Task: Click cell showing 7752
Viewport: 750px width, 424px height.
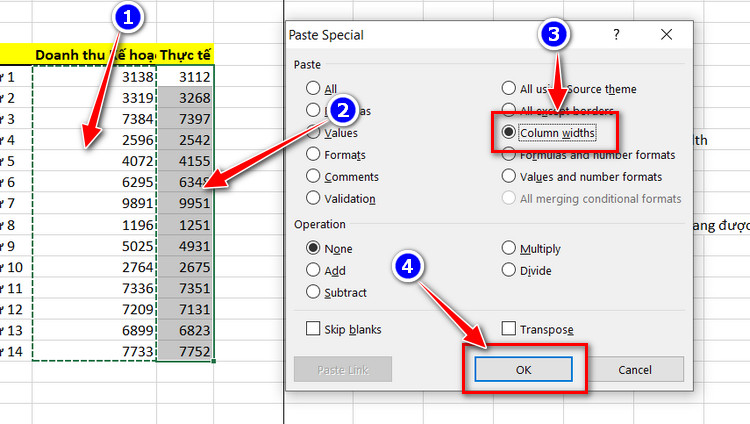Action: pyautogui.click(x=185, y=351)
